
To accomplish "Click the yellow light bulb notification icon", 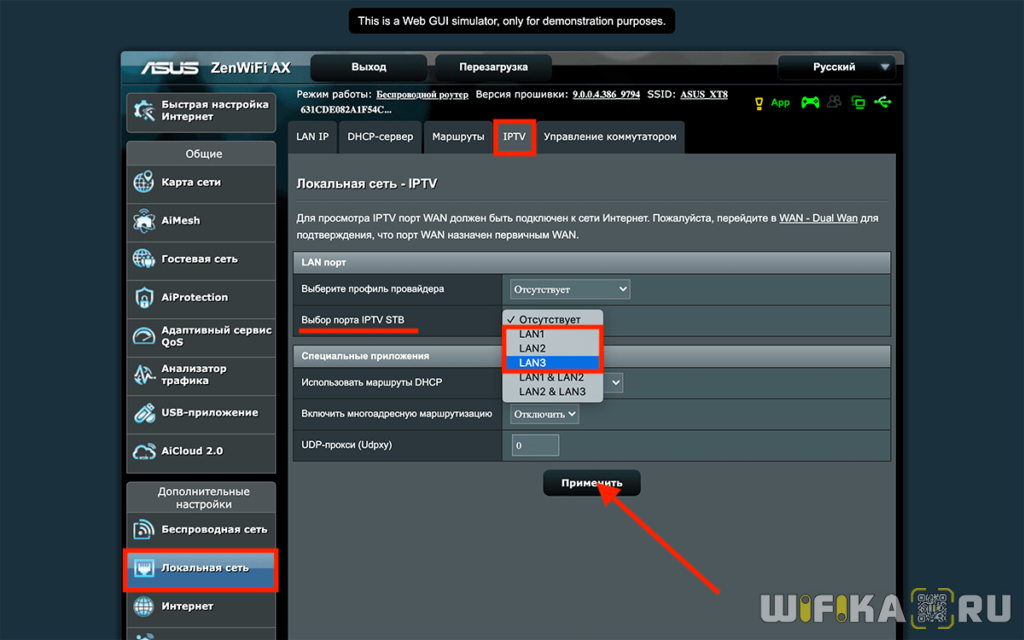I will [759, 102].
